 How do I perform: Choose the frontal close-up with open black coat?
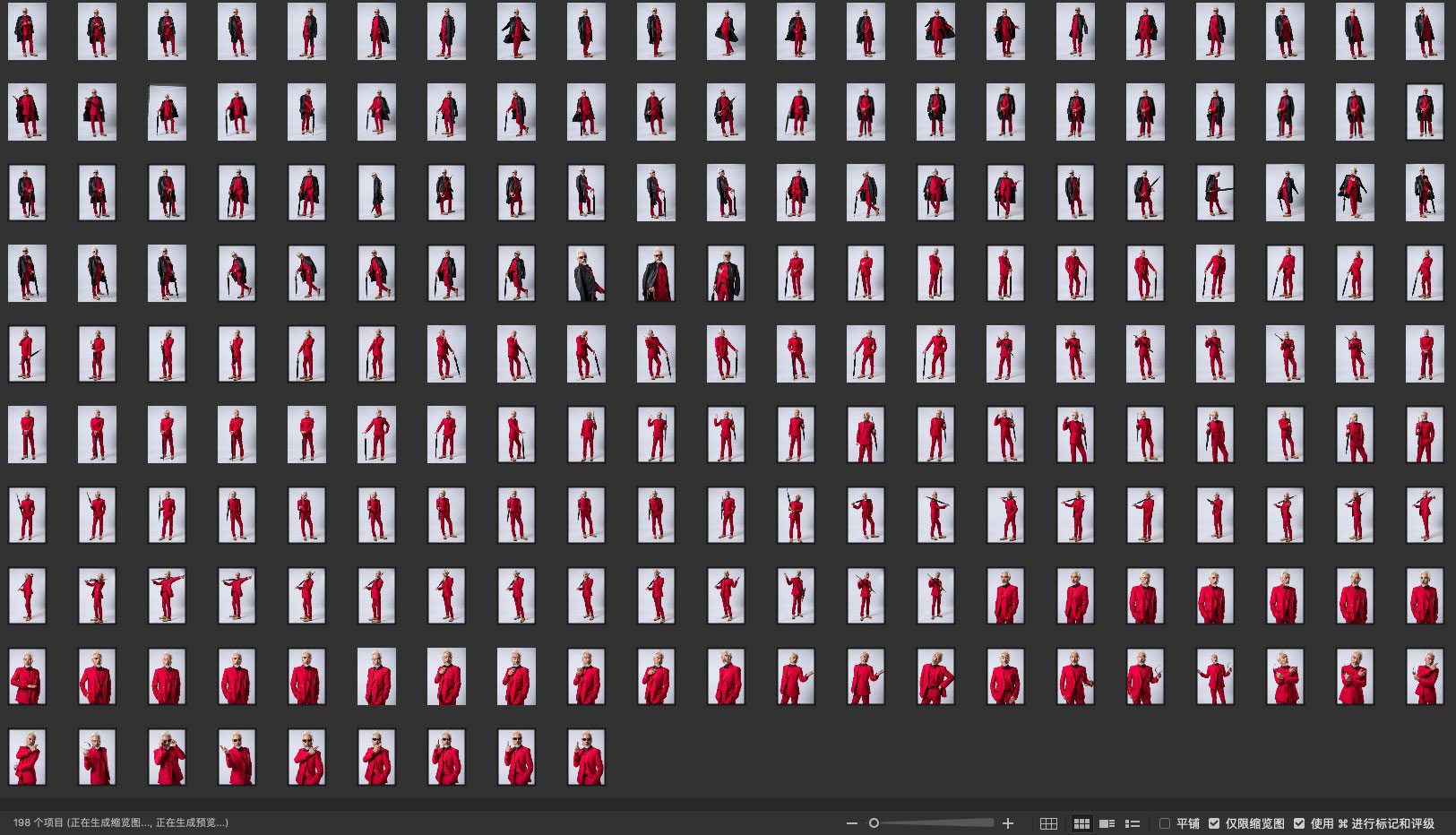(656, 273)
